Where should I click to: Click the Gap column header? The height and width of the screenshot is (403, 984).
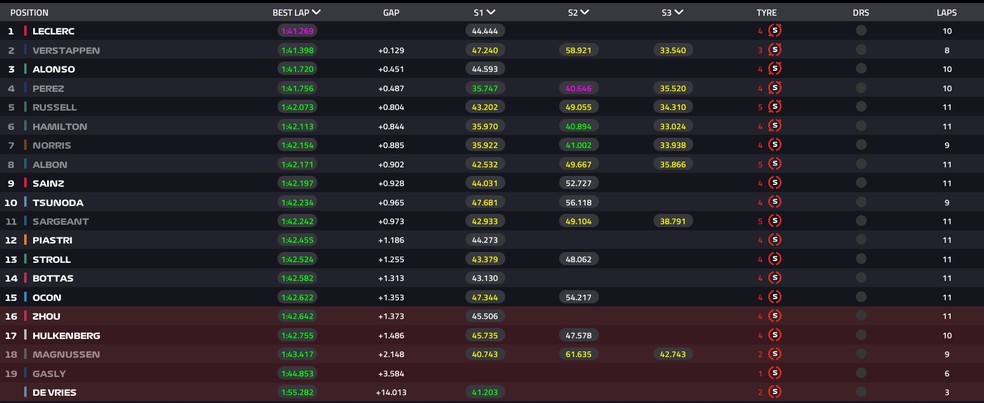pyautogui.click(x=391, y=13)
